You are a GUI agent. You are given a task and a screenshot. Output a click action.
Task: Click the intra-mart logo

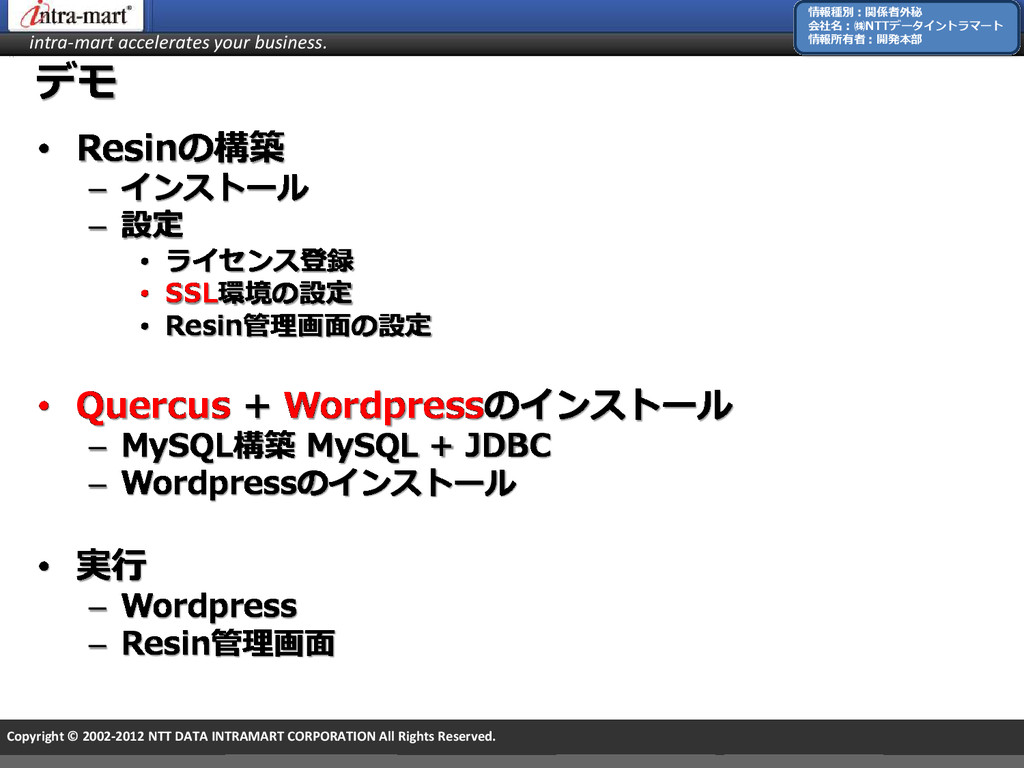pyautogui.click(x=76, y=14)
